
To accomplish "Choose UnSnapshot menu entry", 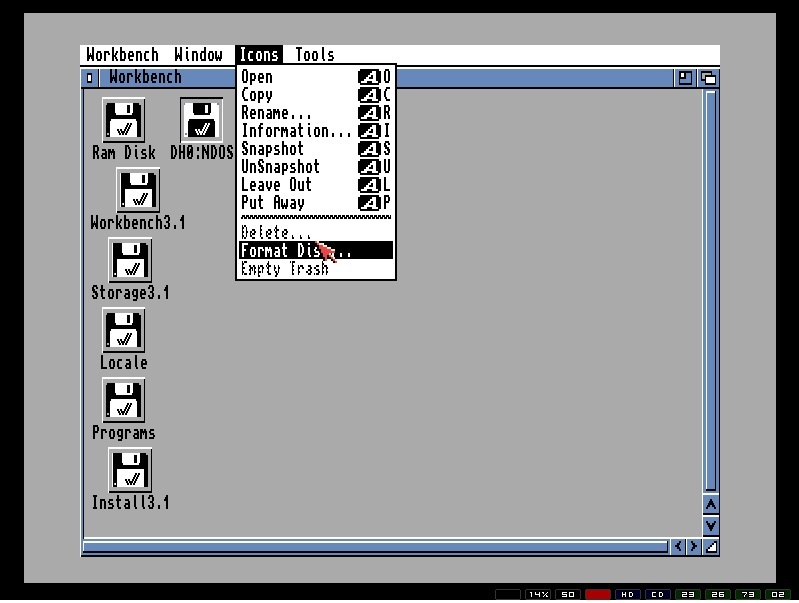I will (x=316, y=167).
